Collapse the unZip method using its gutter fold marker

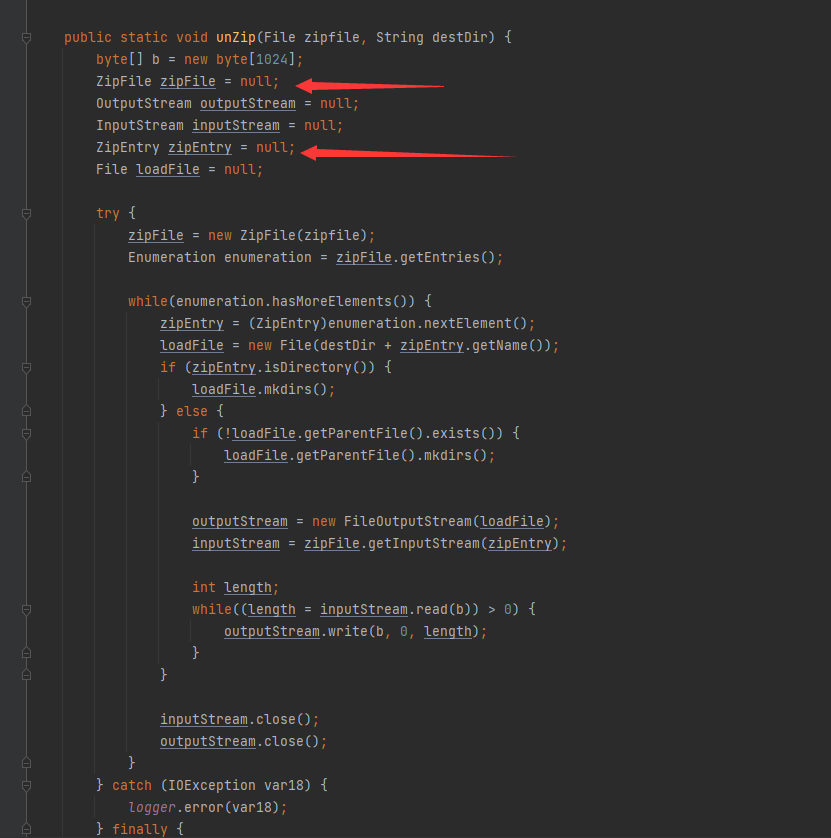click(x=26, y=37)
